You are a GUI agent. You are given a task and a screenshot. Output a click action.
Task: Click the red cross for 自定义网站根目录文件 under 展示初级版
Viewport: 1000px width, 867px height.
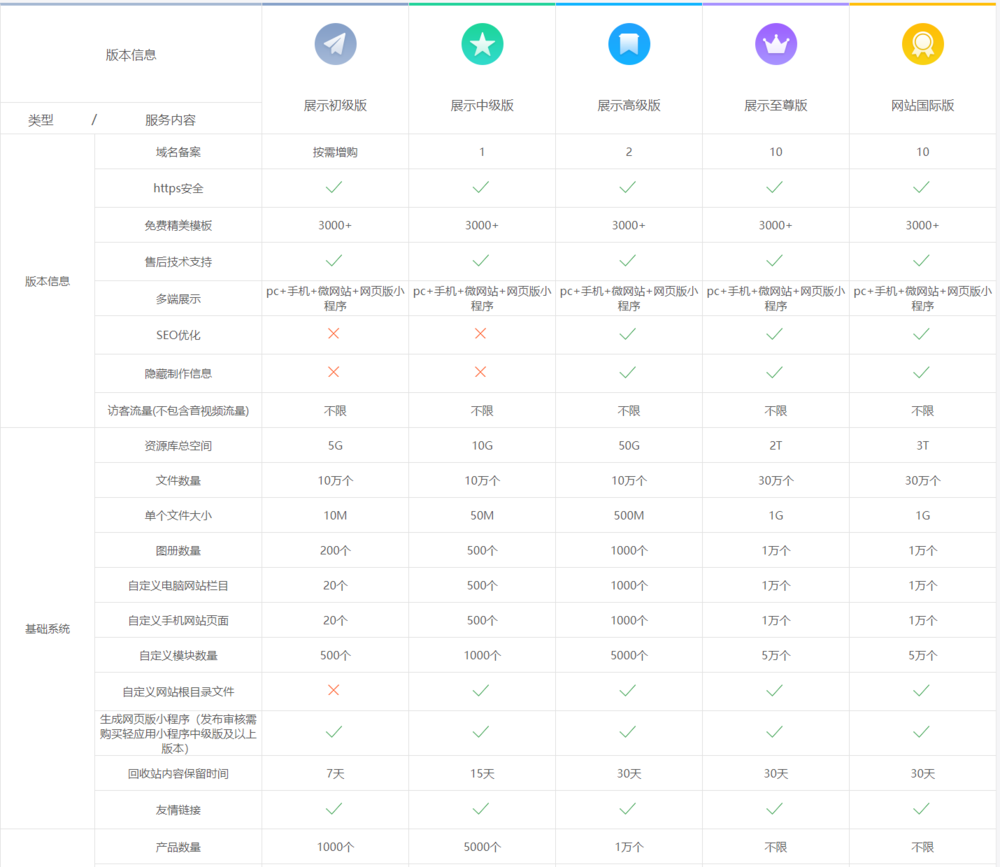click(x=334, y=690)
